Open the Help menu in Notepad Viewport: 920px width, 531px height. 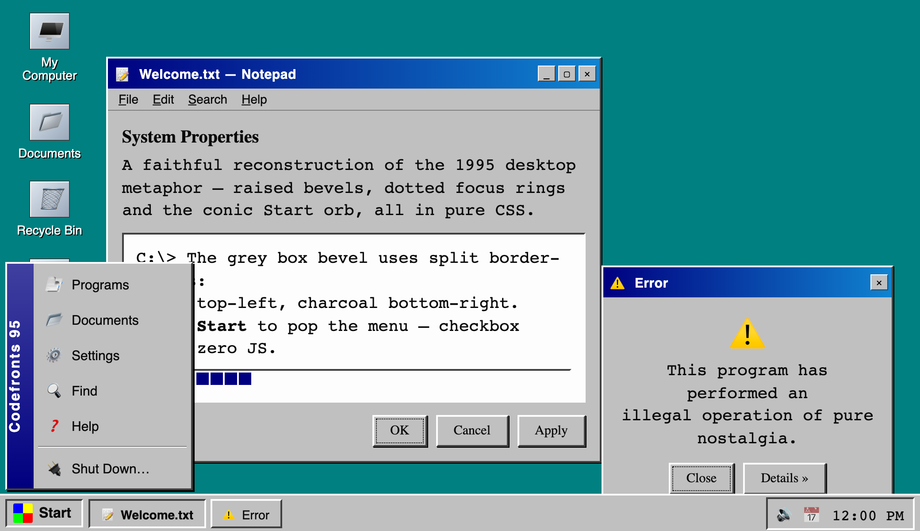[253, 100]
